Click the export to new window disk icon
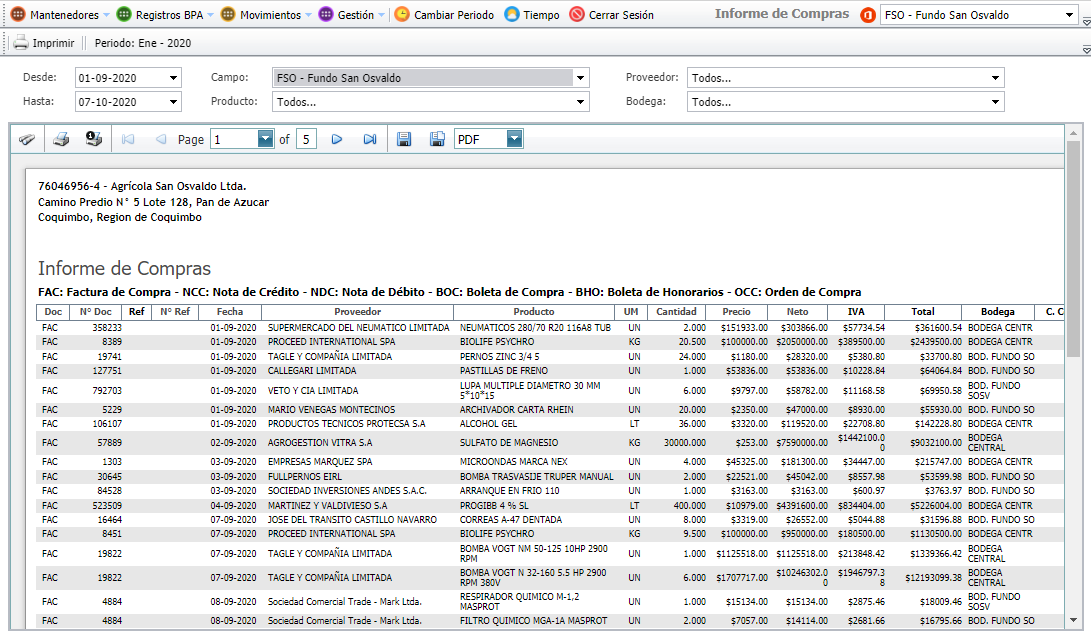The width and height of the screenshot is (1091, 637). (437, 139)
